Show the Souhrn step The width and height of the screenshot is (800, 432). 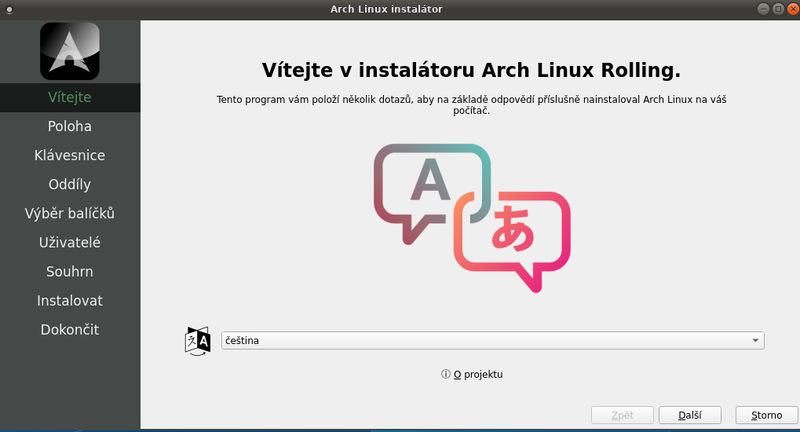(69, 272)
